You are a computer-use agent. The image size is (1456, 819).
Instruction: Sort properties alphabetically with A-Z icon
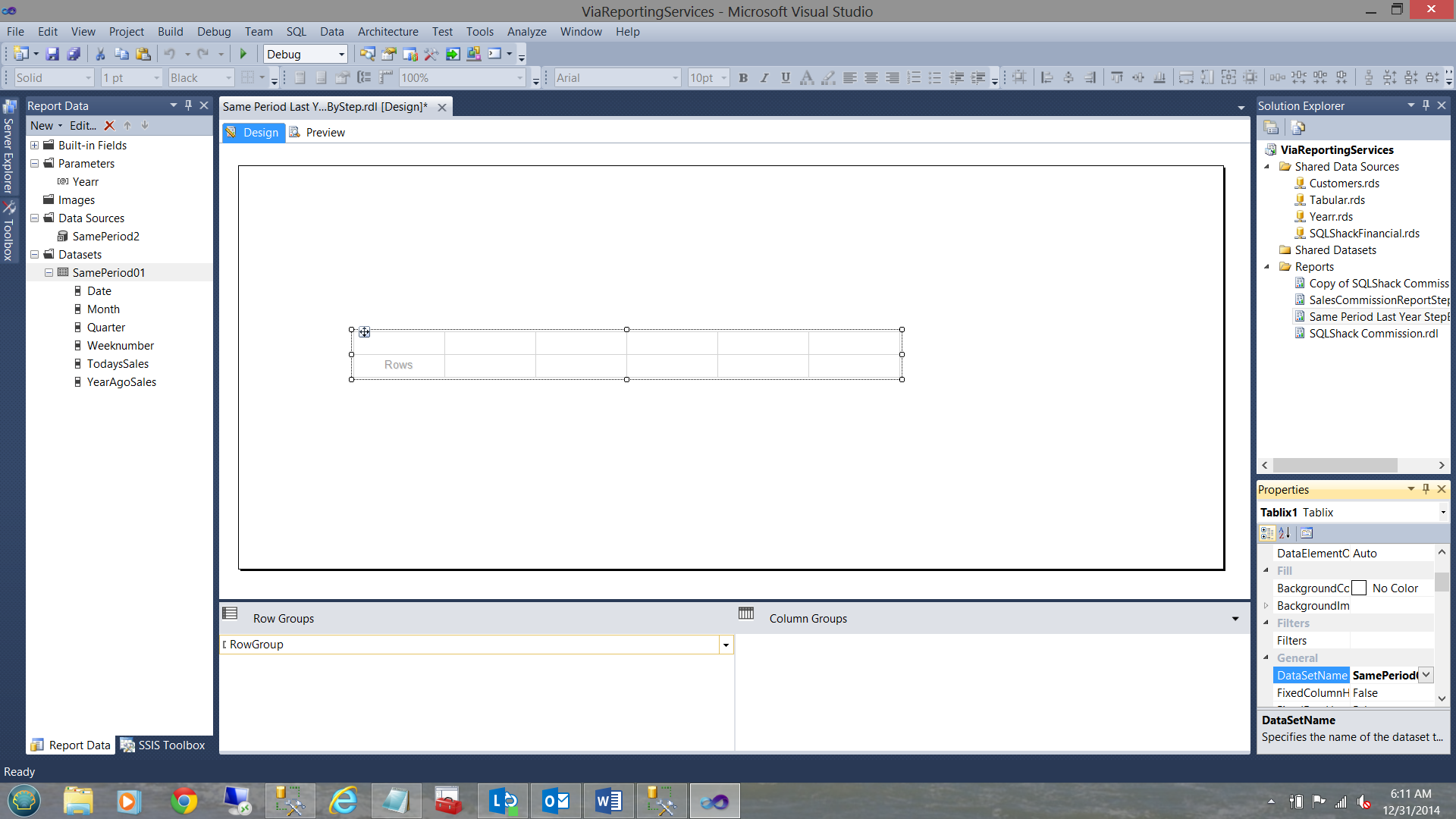(x=1285, y=533)
